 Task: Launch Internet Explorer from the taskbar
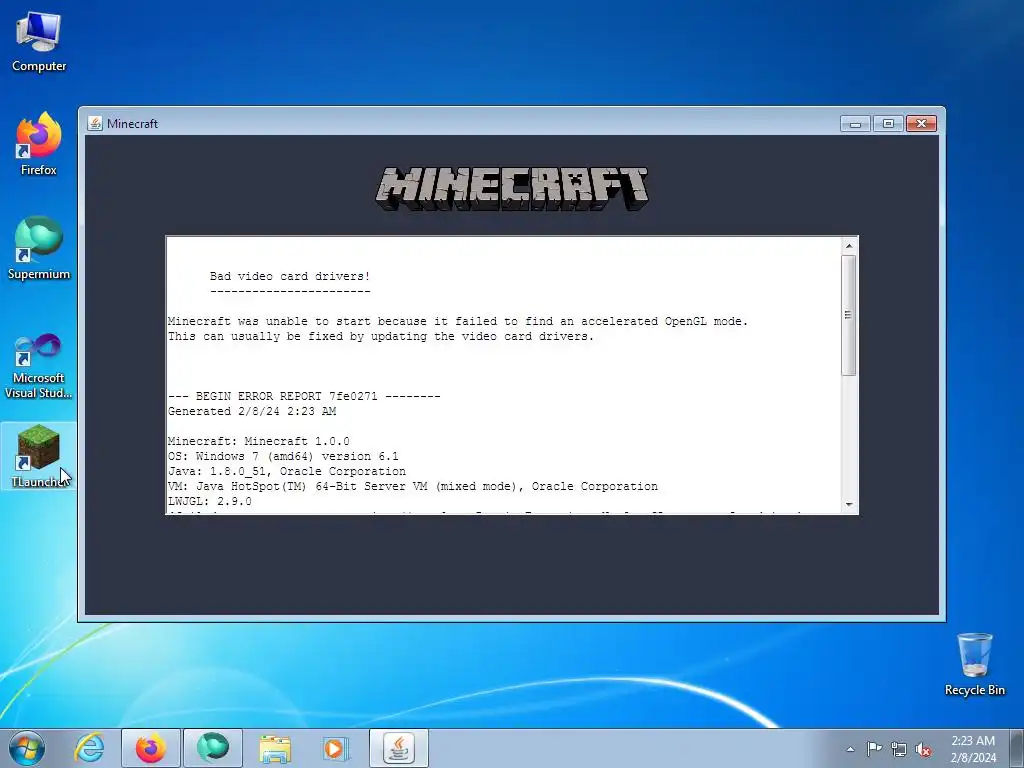tap(89, 748)
